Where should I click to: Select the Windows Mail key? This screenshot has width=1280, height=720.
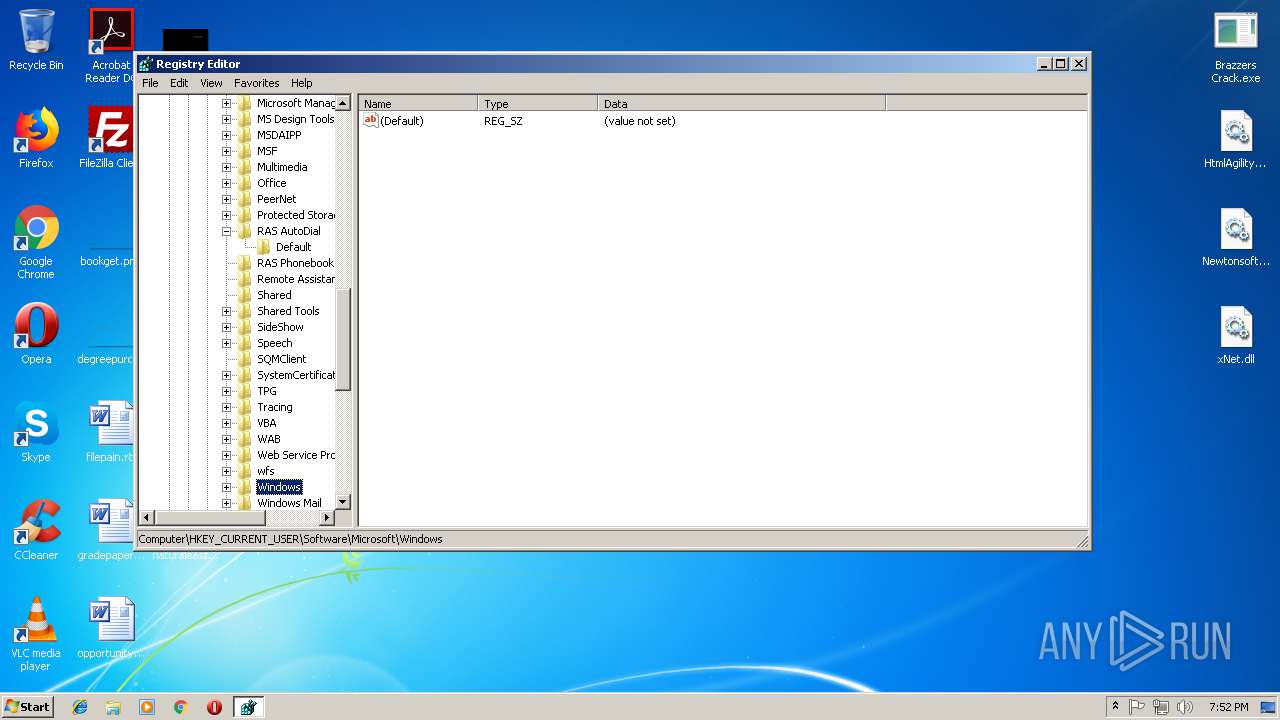(289, 503)
